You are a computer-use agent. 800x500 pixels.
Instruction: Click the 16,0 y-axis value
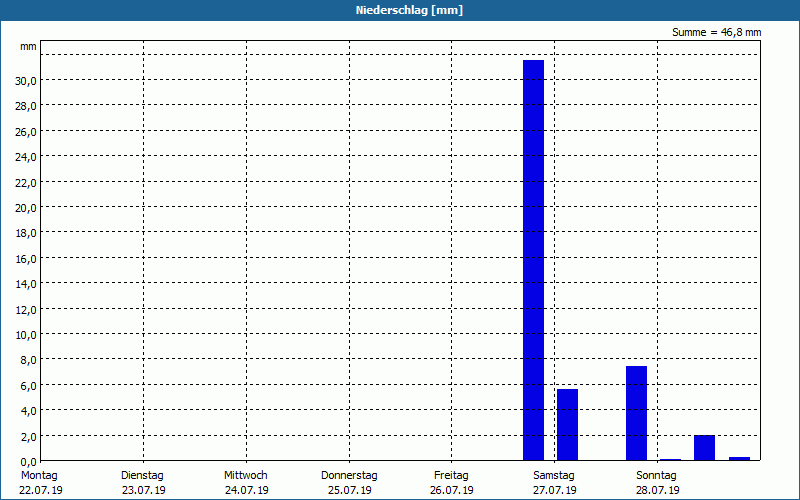coord(26,259)
